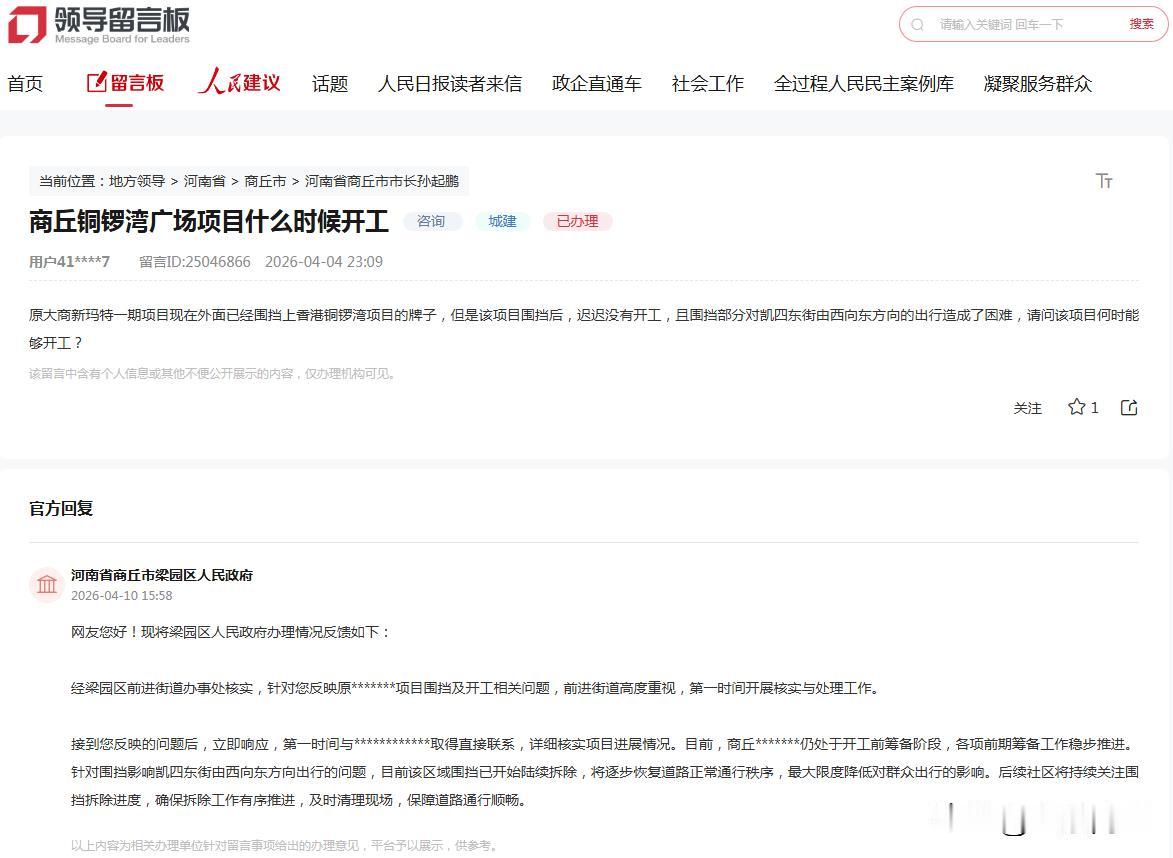Click the 搜索 search button
The image size is (1173, 858).
[1140, 24]
